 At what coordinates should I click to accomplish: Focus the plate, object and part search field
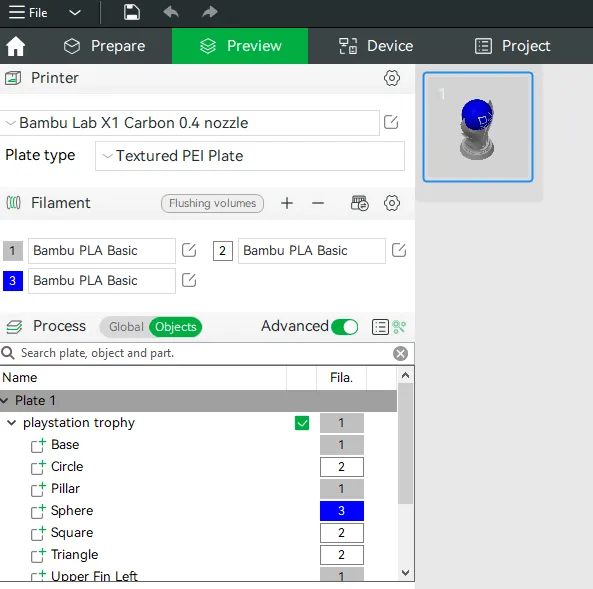tap(204, 353)
